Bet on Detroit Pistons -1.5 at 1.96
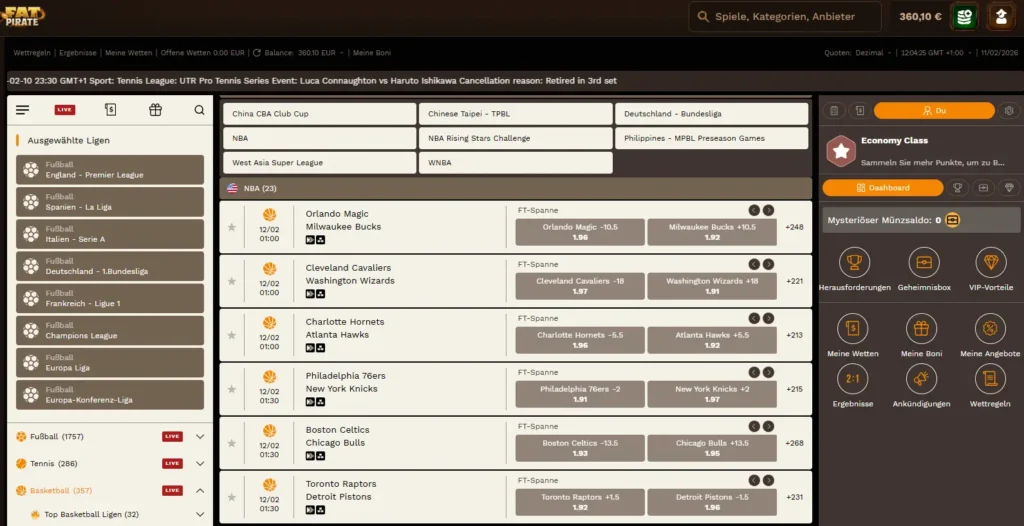The height and width of the screenshot is (526, 1024). pyautogui.click(x=712, y=502)
